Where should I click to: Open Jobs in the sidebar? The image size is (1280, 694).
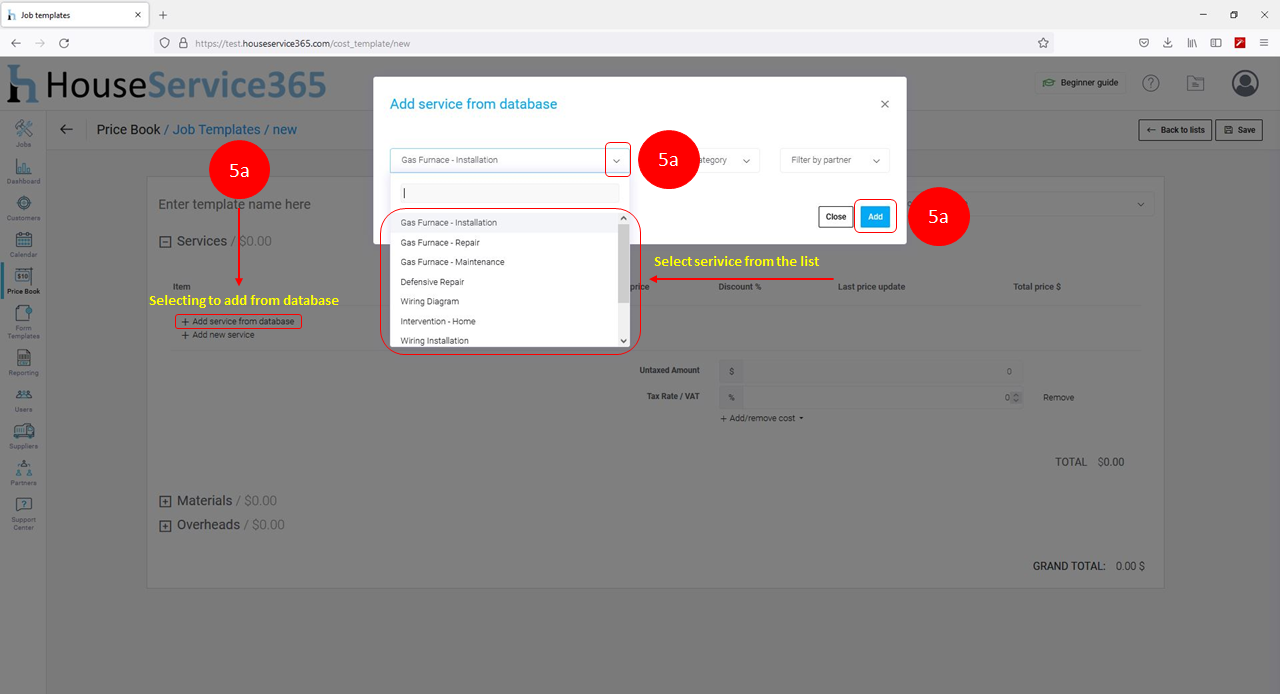point(23,133)
